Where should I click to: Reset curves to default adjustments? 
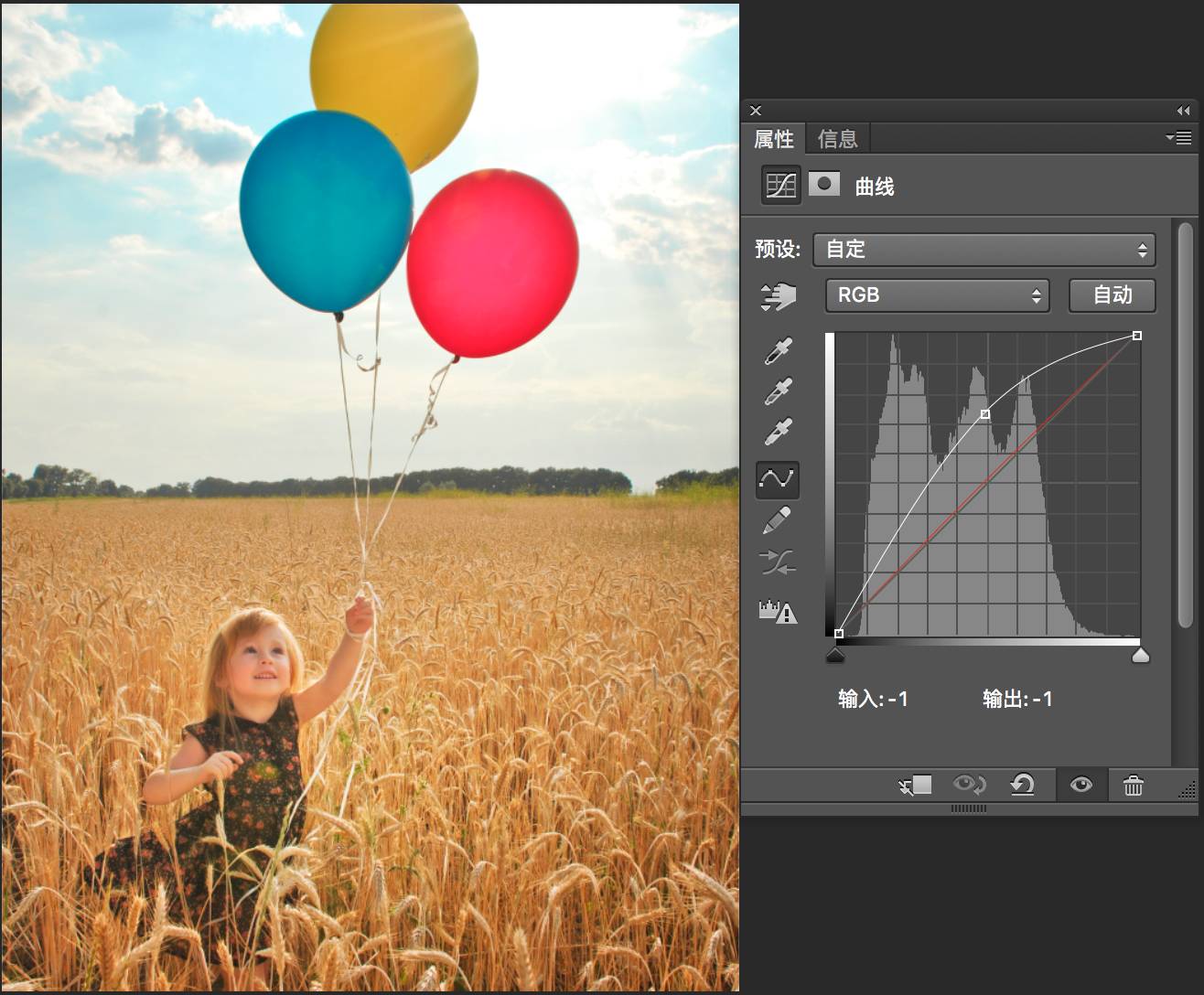pyautogui.click(x=1023, y=786)
